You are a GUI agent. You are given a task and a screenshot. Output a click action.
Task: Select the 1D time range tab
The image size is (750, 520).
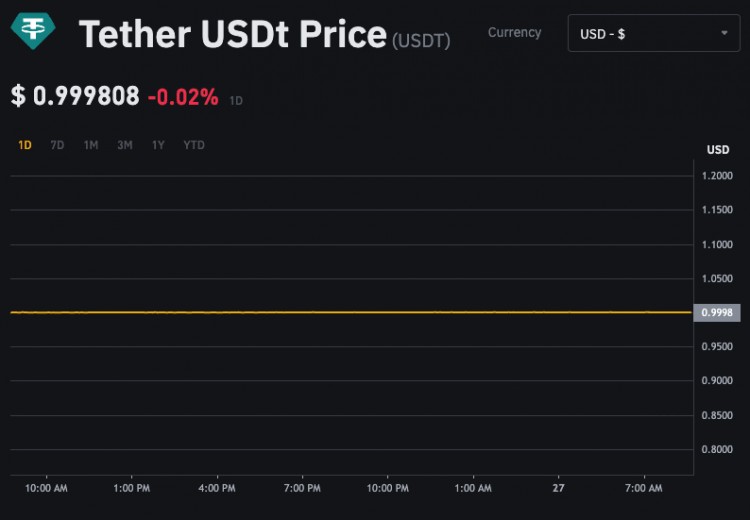pos(25,145)
